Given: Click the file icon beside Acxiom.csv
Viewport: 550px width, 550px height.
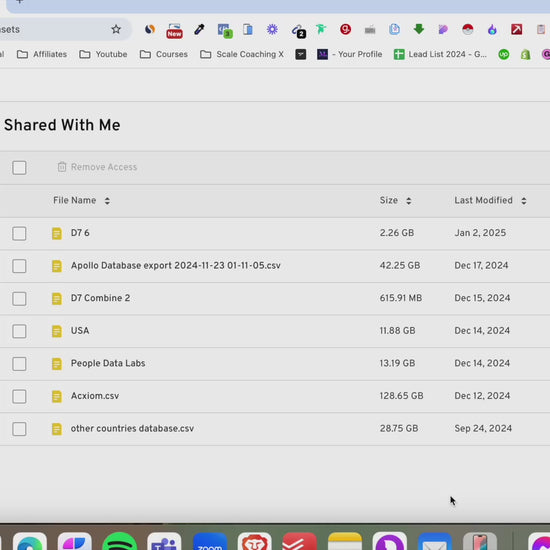Looking at the screenshot, I should (x=57, y=396).
